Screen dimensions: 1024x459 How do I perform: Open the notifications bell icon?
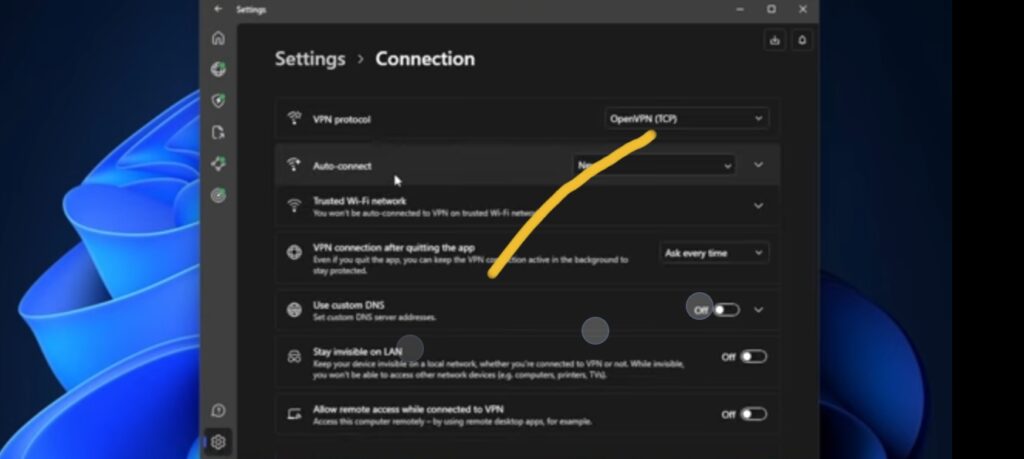[802, 40]
